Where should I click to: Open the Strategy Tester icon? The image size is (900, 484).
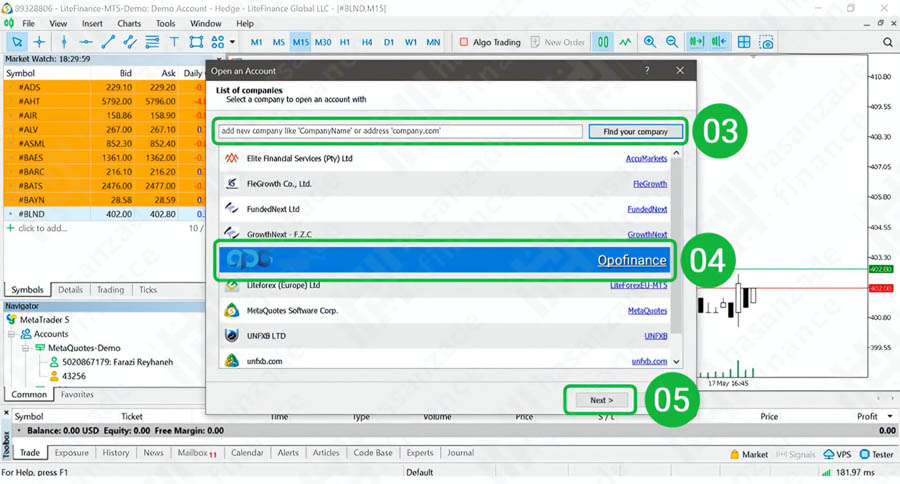(876, 454)
